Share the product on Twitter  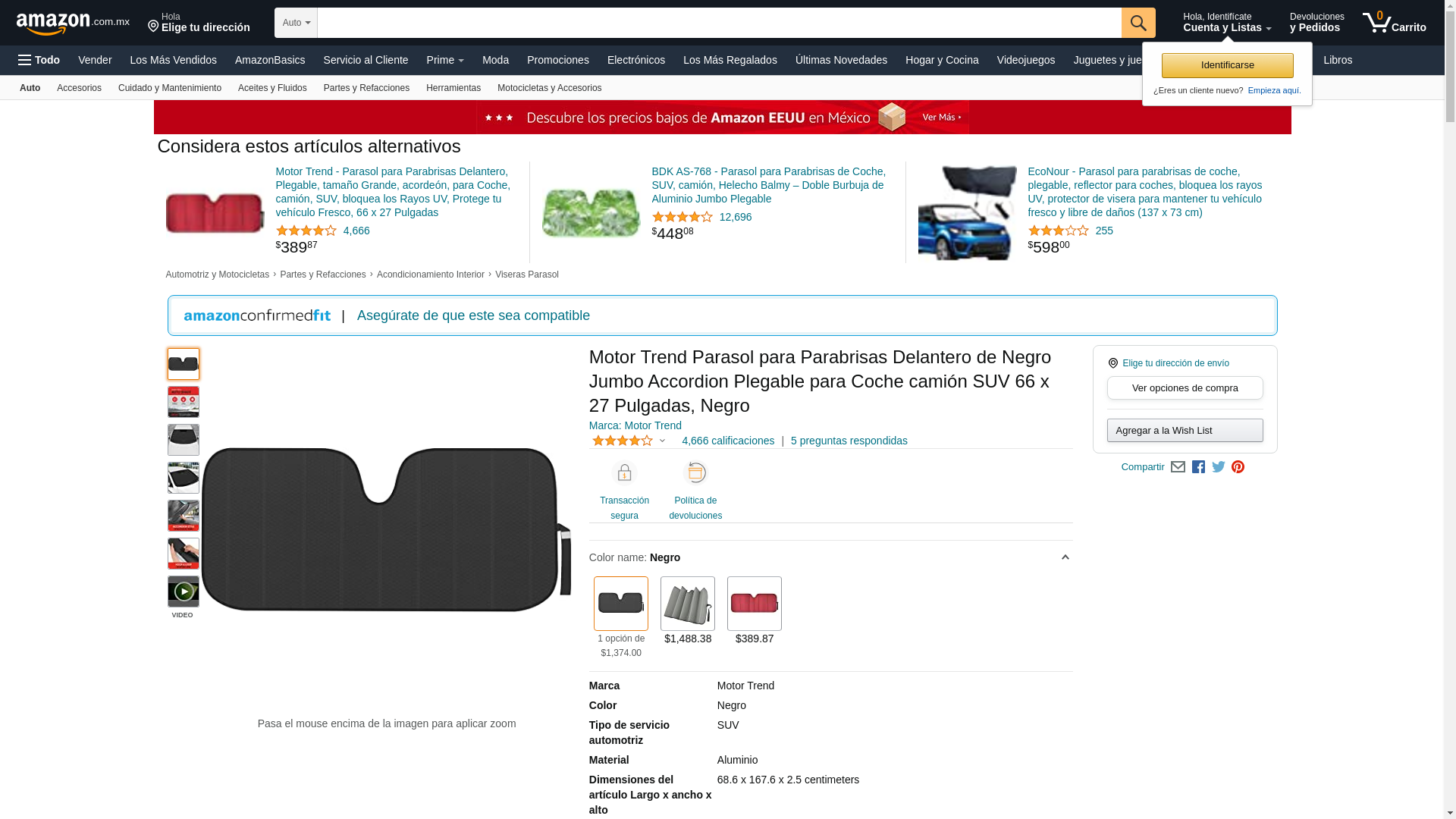point(1219,467)
